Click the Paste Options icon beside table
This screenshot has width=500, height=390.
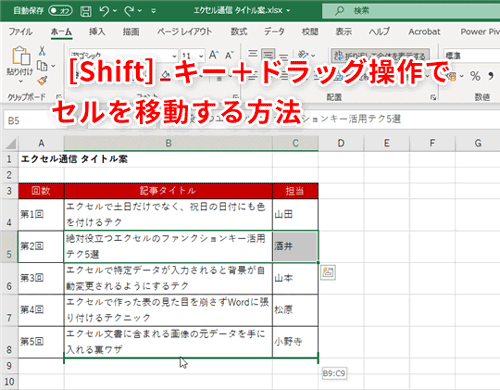[328, 272]
